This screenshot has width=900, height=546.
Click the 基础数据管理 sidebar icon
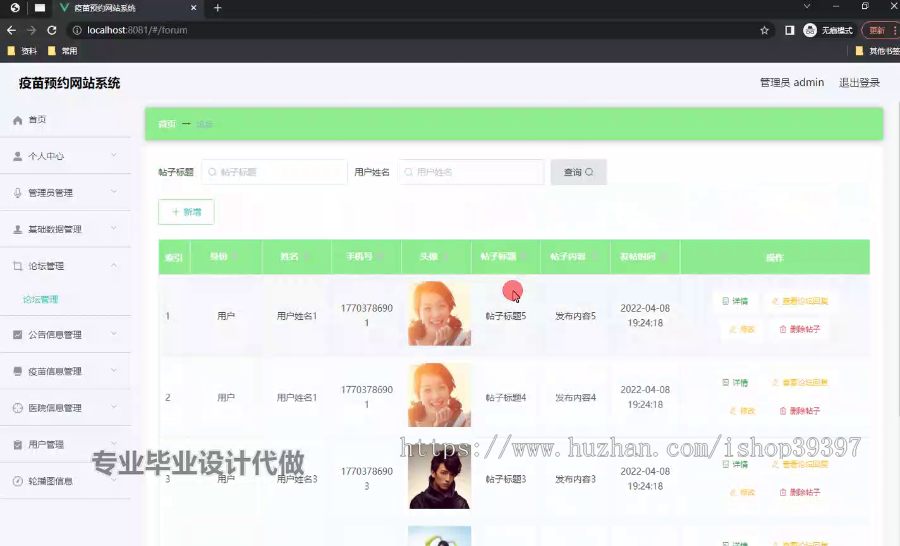pyautogui.click(x=17, y=229)
